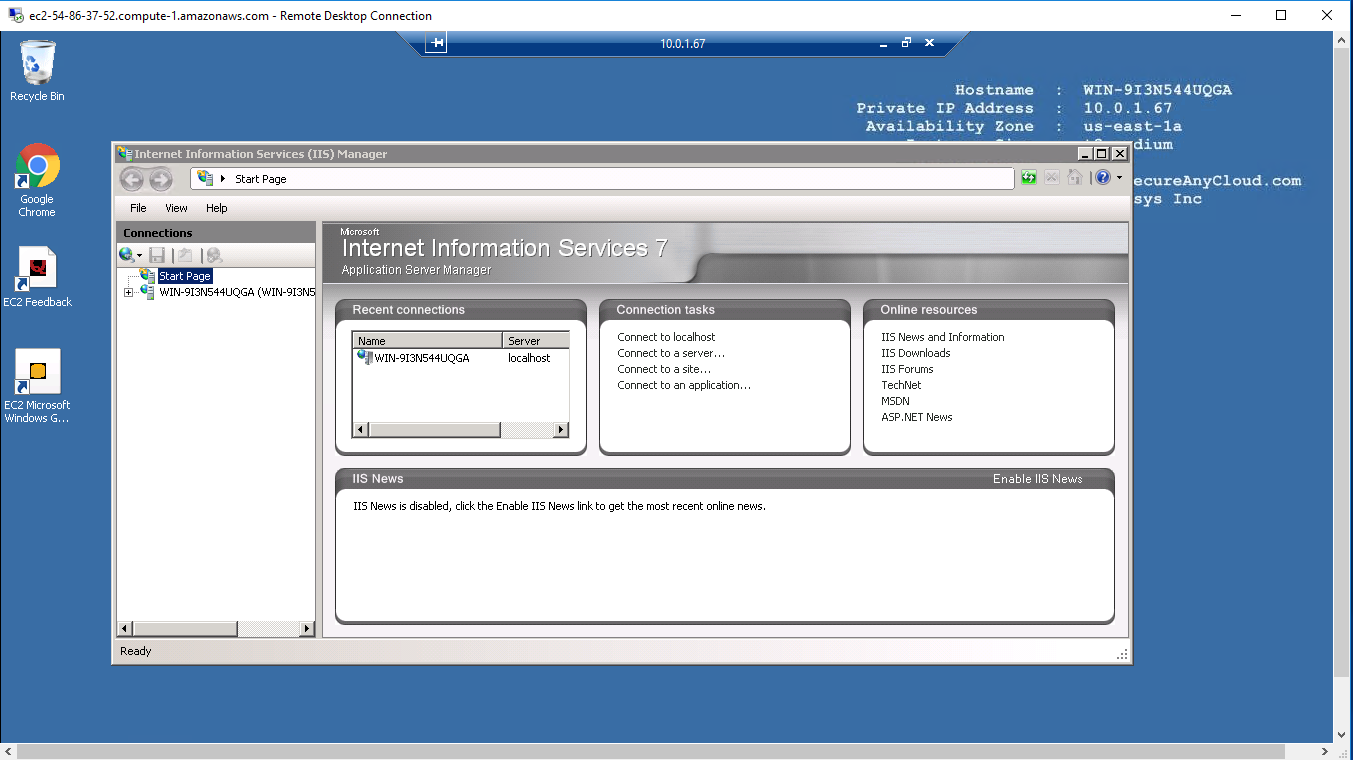This screenshot has width=1353, height=760.
Task: Open the blue Help question mark icon
Action: (1103, 178)
